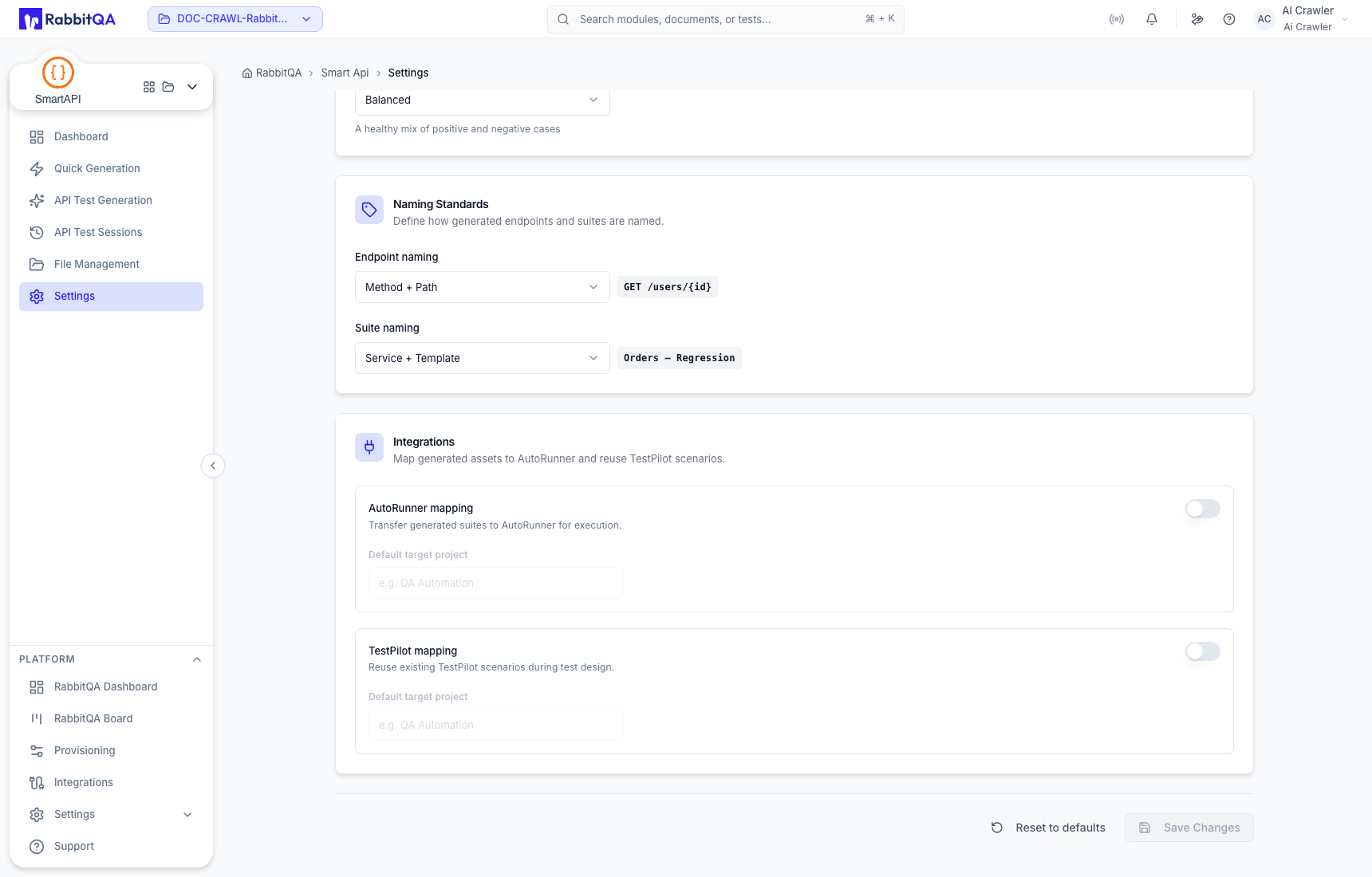Click the API Test Sessions history icon
Image resolution: width=1372 pixels, height=877 pixels.
[37, 233]
